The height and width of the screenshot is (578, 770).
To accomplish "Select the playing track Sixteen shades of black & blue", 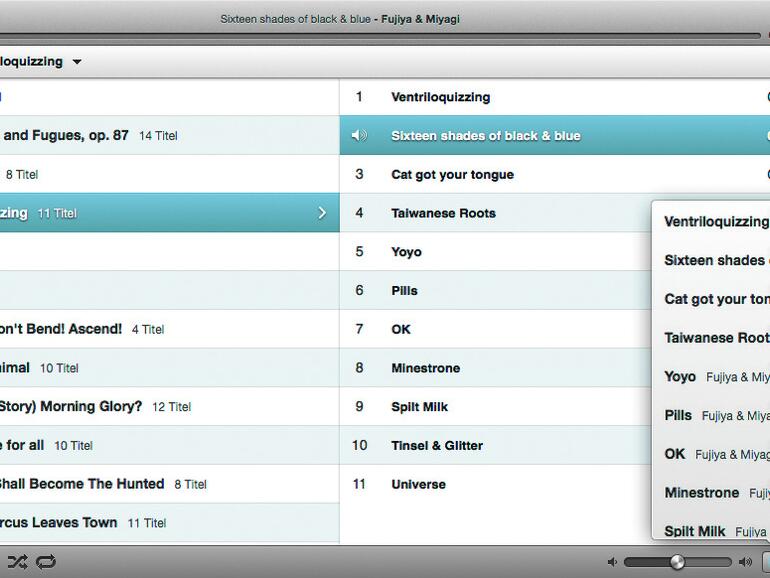I will (554, 135).
